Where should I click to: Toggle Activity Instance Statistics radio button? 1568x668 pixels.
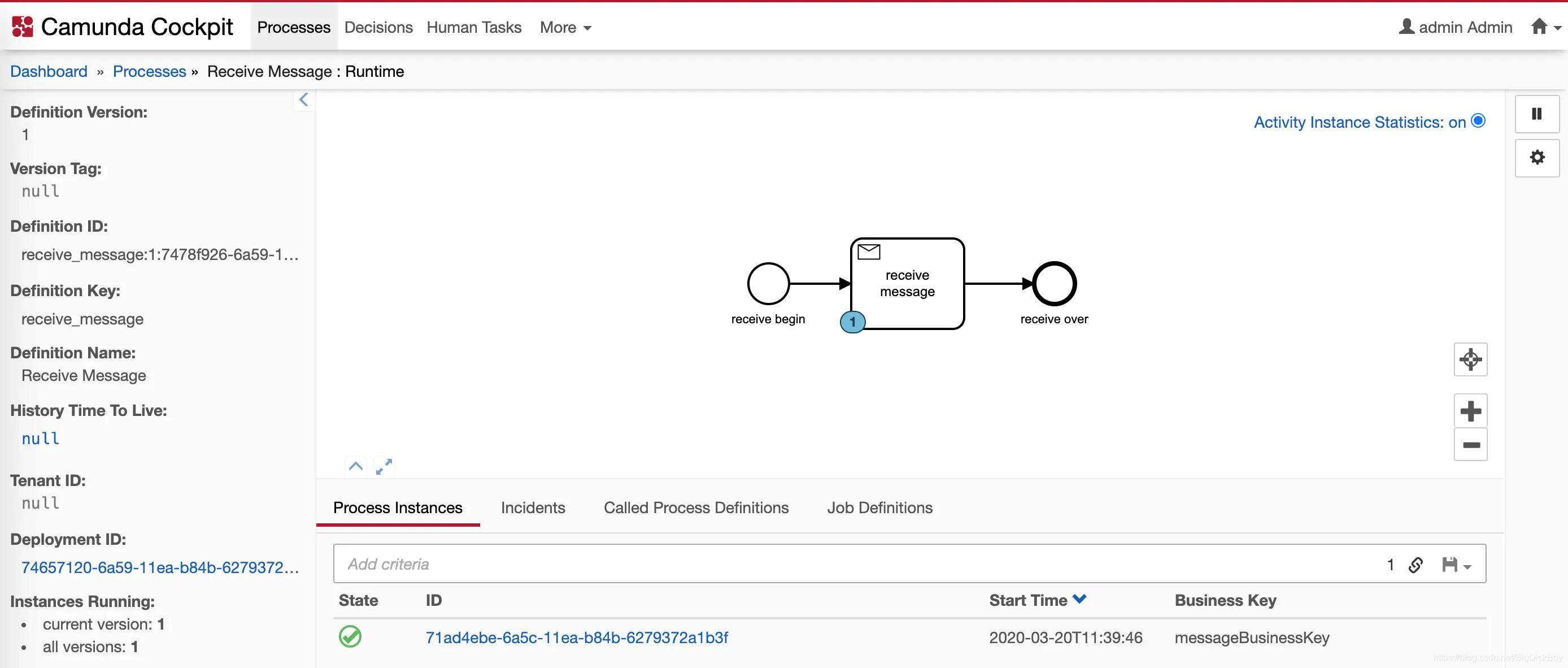(x=1478, y=120)
